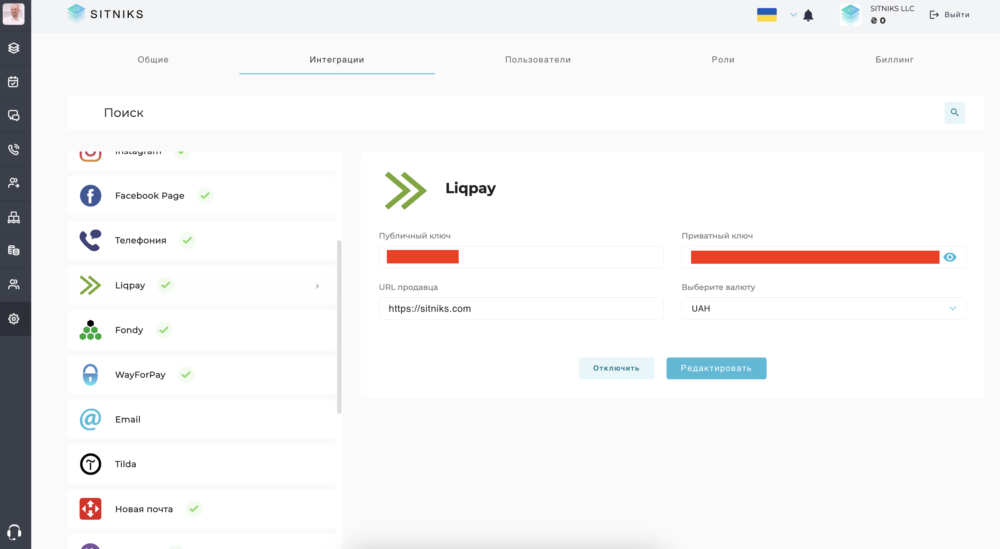Screen dimensions: 1000x549
Task: Switch to the Пользователи tab
Action: [538, 59]
